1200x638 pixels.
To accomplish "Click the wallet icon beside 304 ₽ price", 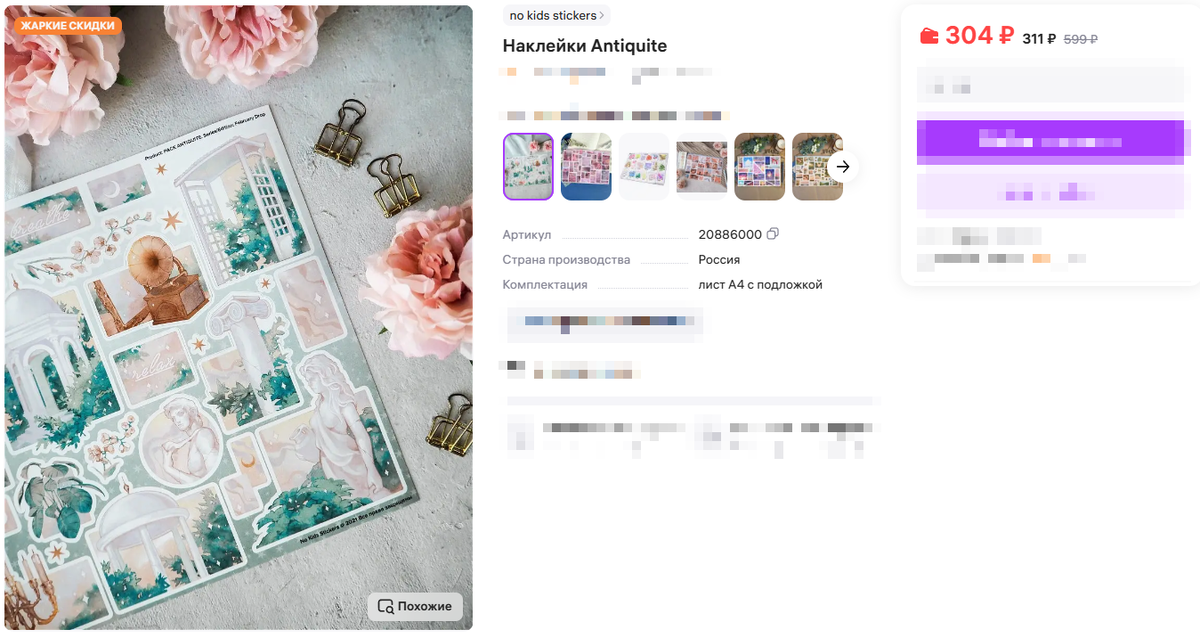I will pos(929,36).
